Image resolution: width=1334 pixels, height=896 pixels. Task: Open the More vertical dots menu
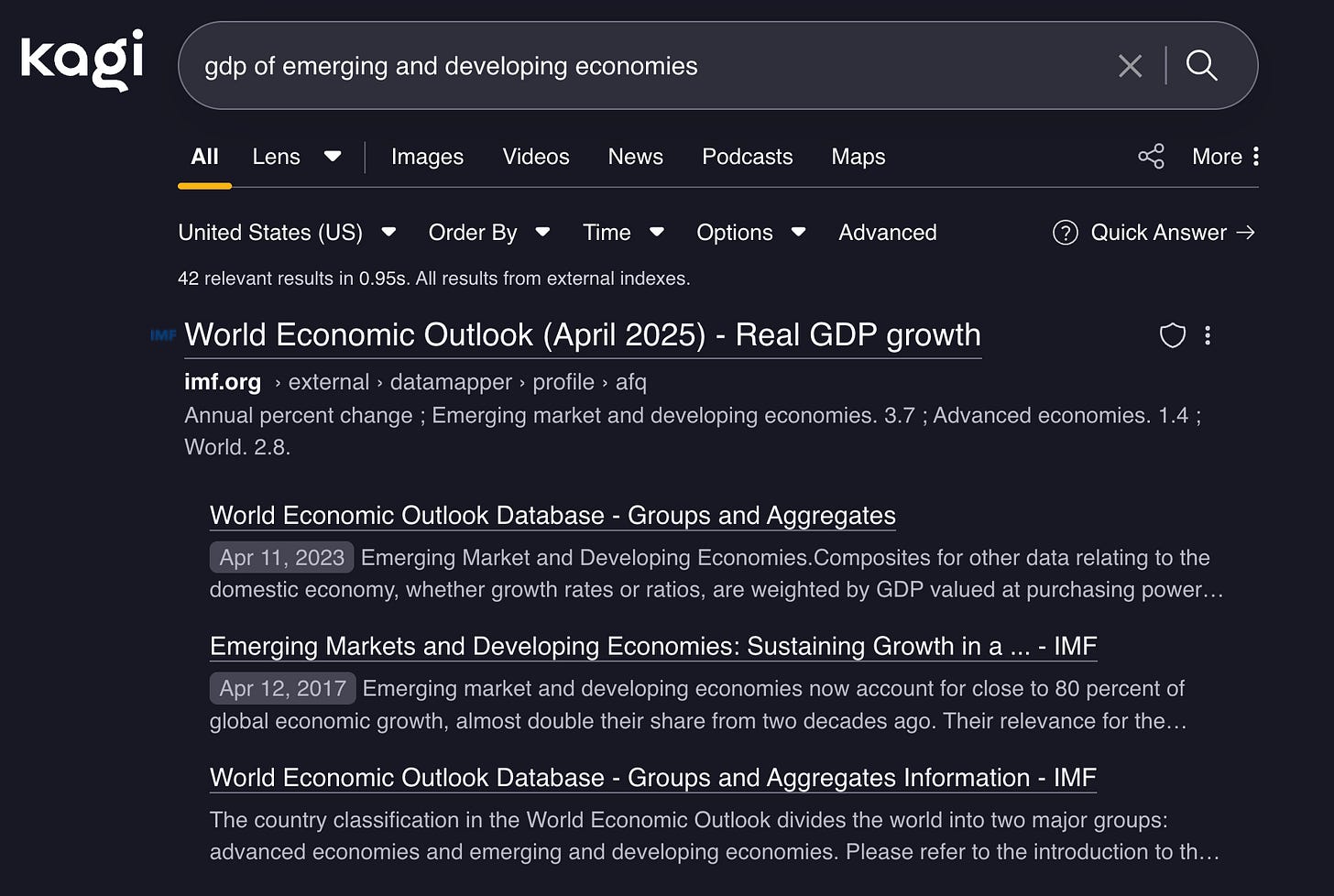pyautogui.click(x=1255, y=157)
